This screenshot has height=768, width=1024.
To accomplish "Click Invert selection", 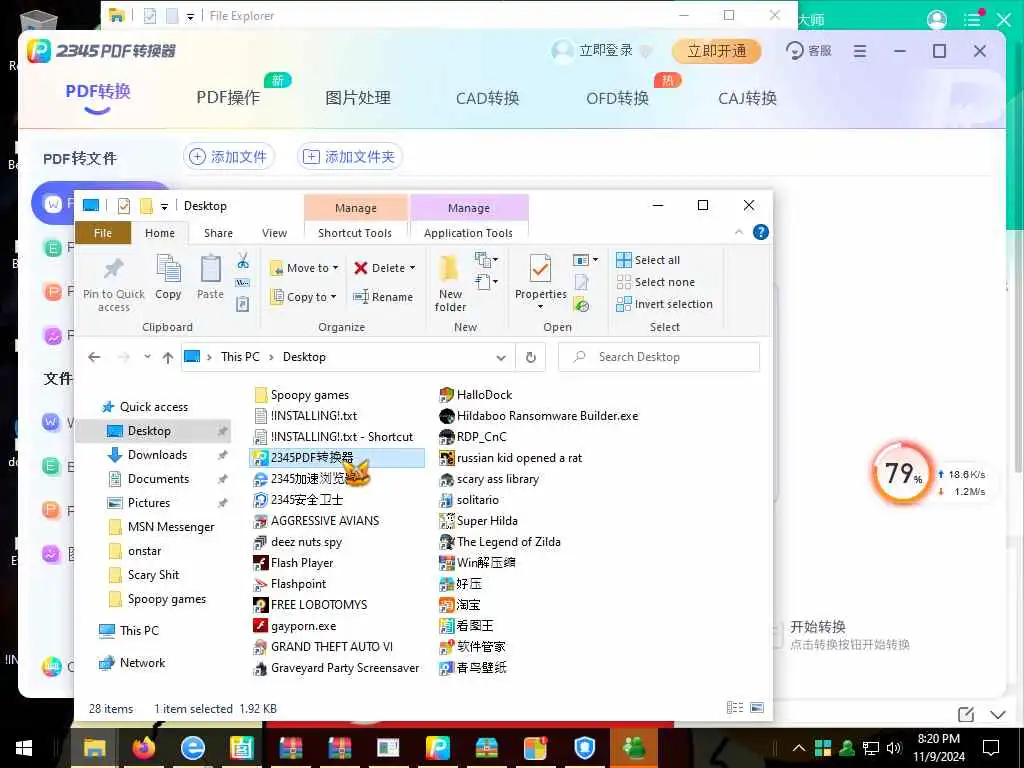I will [664, 304].
